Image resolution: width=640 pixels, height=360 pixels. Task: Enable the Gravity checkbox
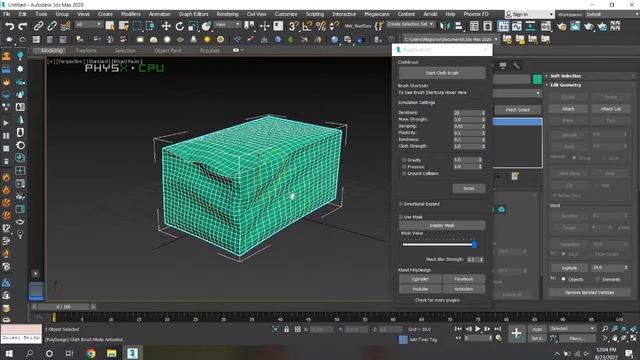coord(404,160)
